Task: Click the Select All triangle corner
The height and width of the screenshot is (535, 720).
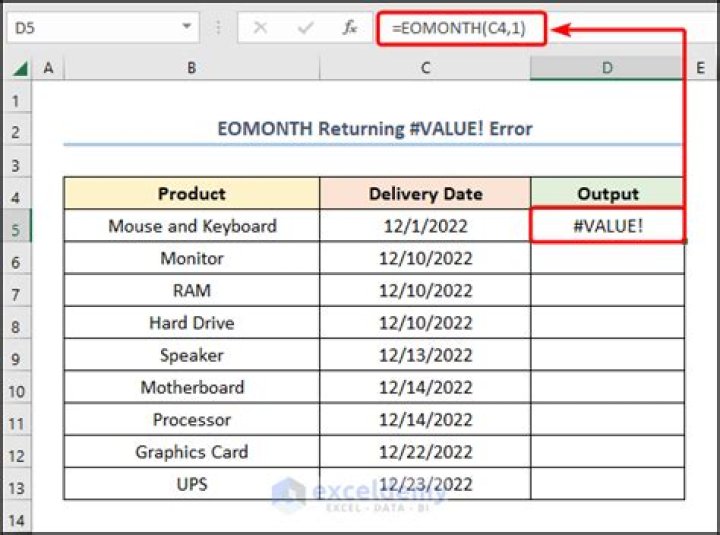Action: (x=19, y=68)
